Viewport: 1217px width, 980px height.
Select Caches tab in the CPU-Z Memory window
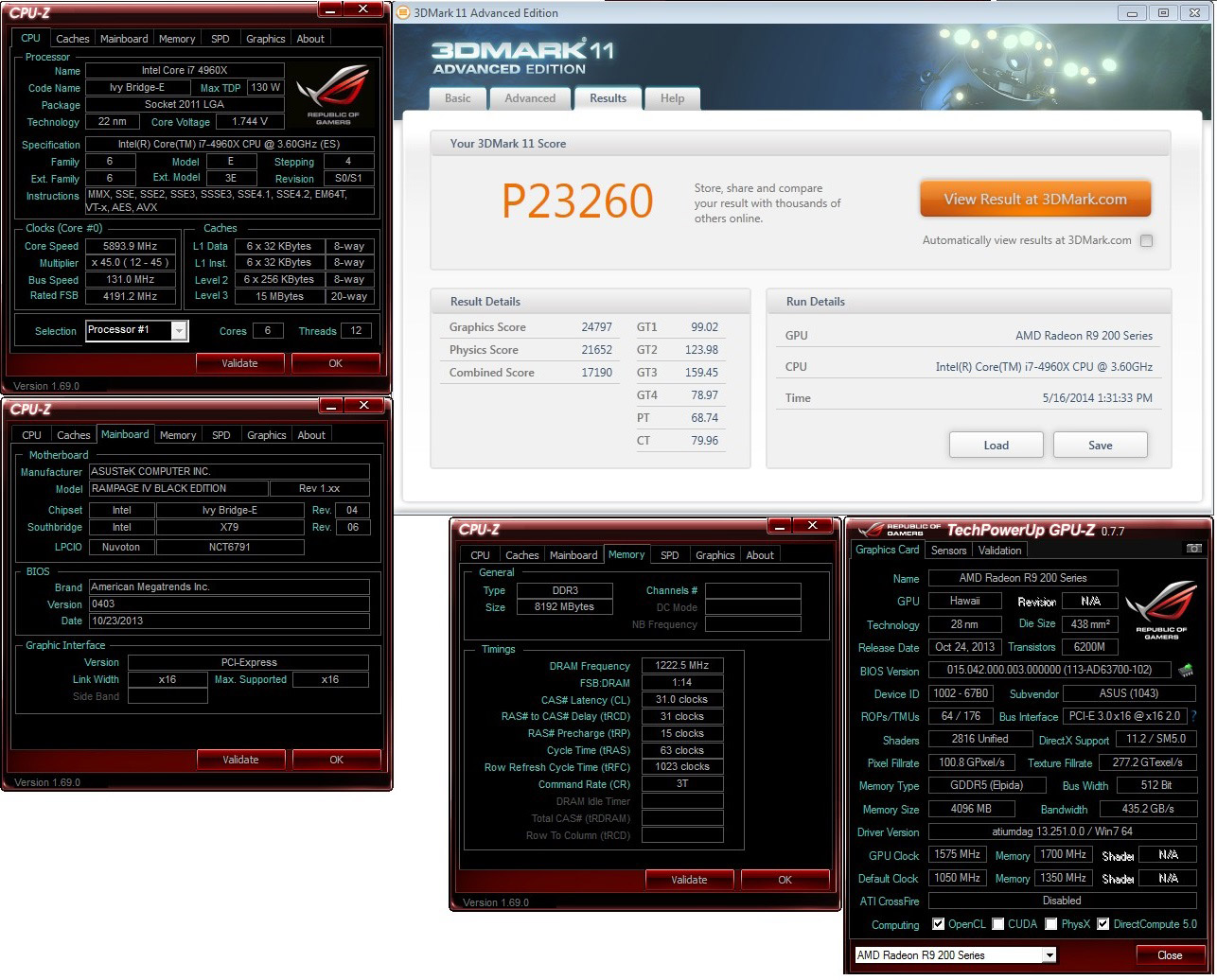click(521, 555)
